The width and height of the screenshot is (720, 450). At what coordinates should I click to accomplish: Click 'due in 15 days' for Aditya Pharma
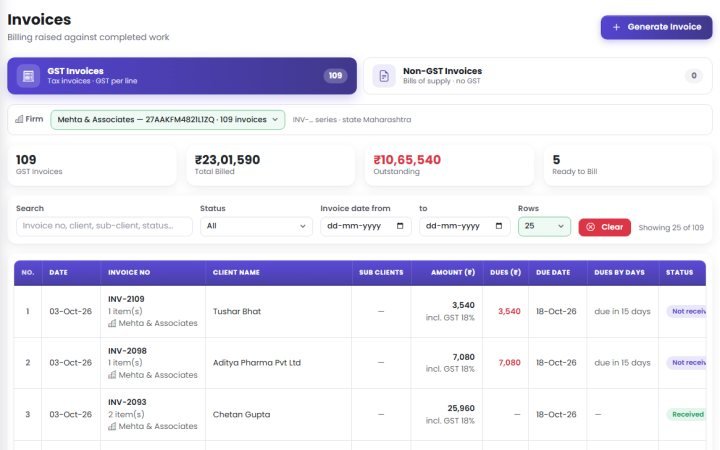[622, 363]
